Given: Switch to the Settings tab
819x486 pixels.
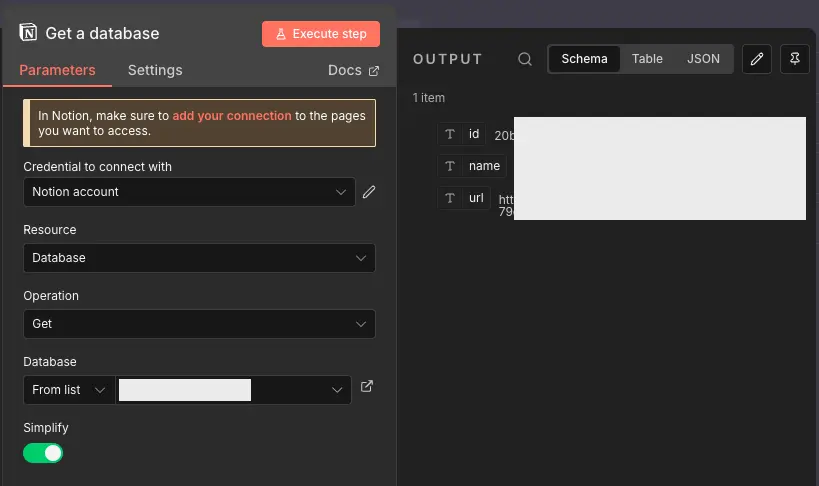Looking at the screenshot, I should pyautogui.click(x=155, y=70).
